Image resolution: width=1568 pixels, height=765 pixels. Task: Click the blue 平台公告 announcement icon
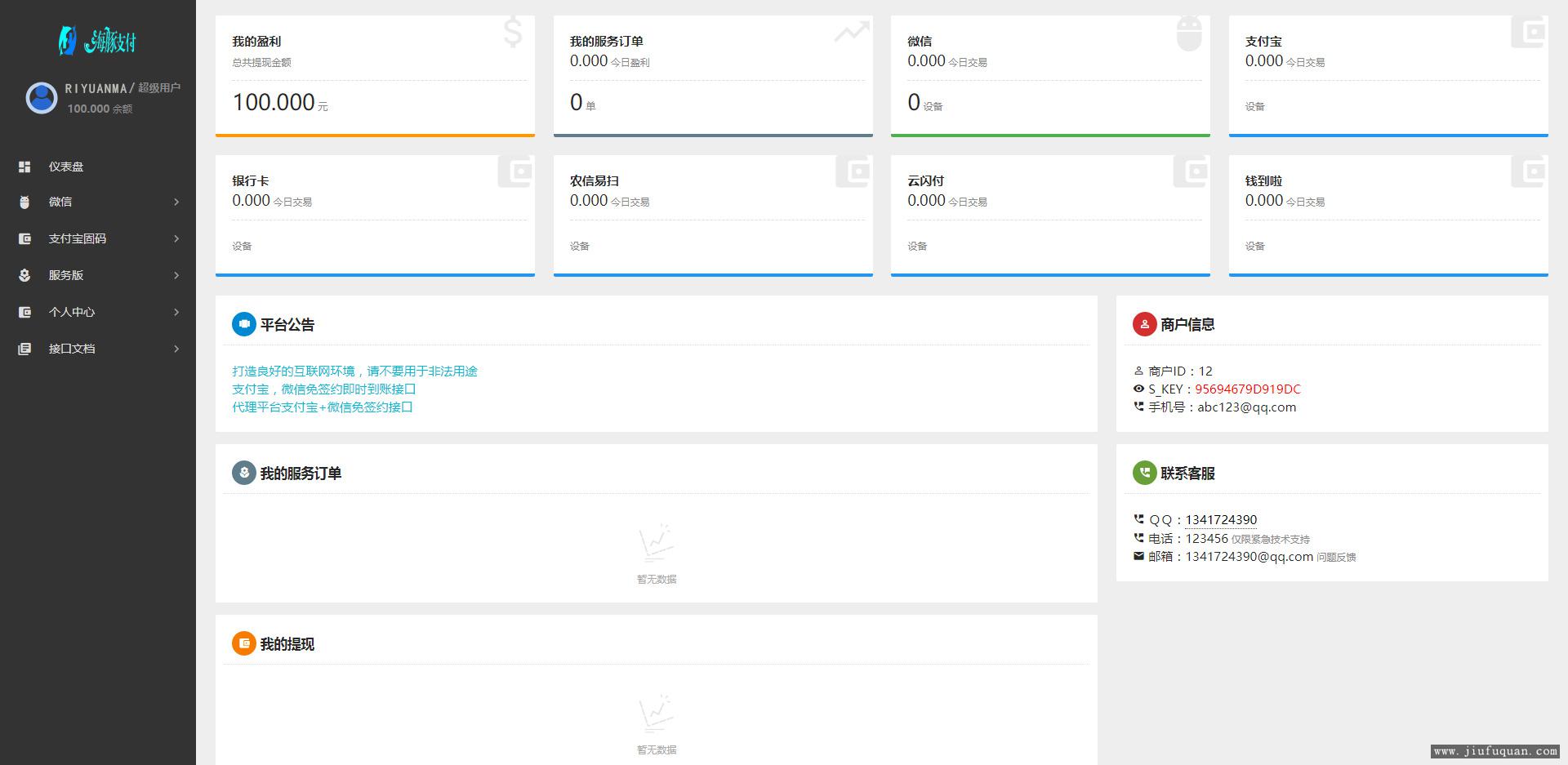point(243,324)
